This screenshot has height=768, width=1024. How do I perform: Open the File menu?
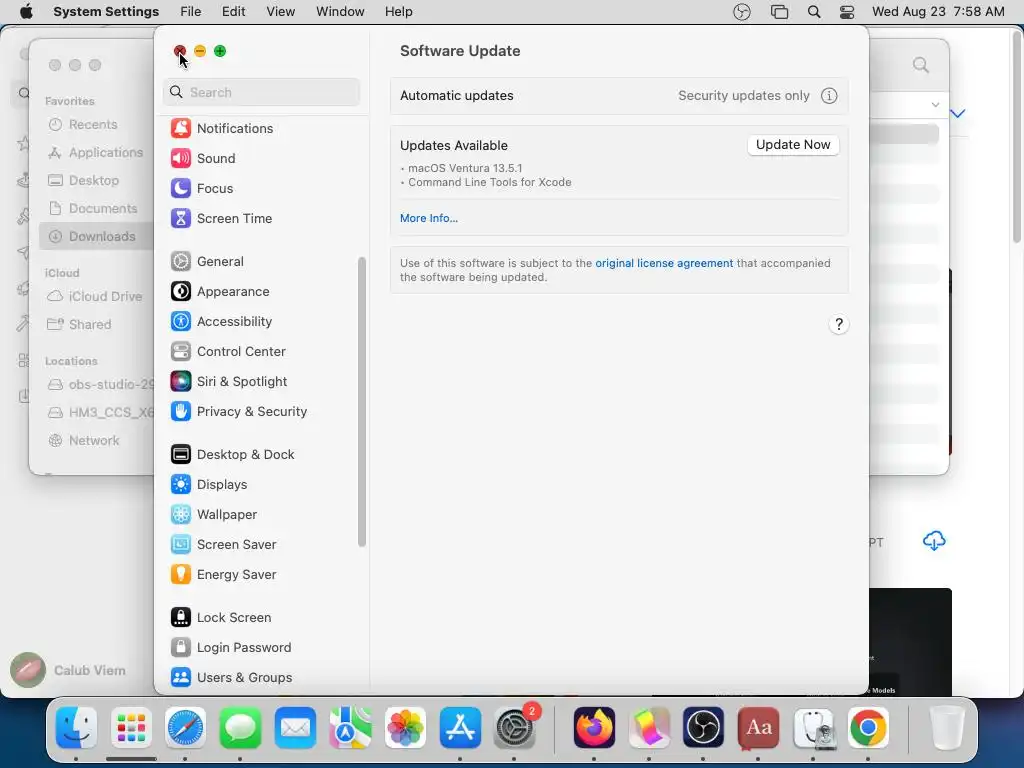191,12
